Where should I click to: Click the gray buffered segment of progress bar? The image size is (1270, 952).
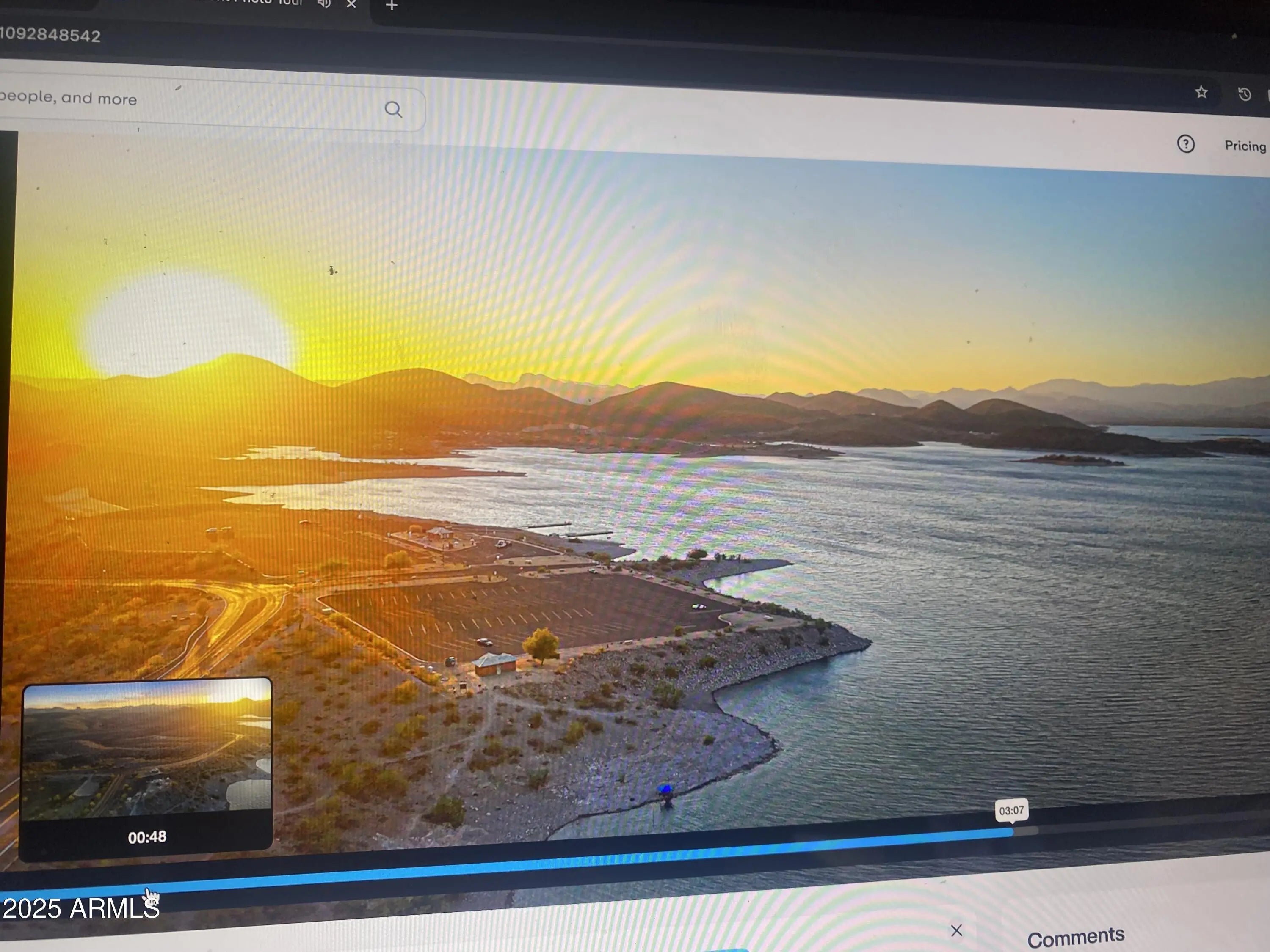click(1027, 831)
